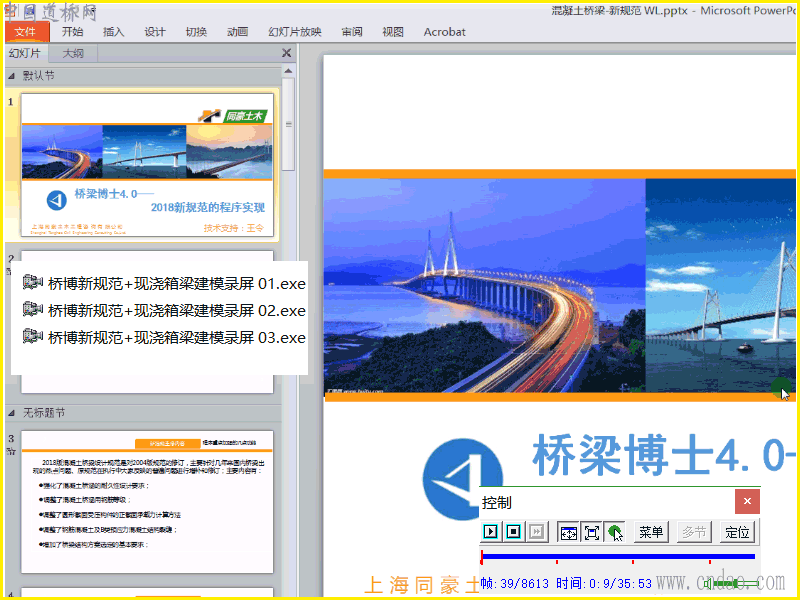This screenshot has height=600, width=800.
Task: Click the volume speaker icon
Action: point(707,583)
